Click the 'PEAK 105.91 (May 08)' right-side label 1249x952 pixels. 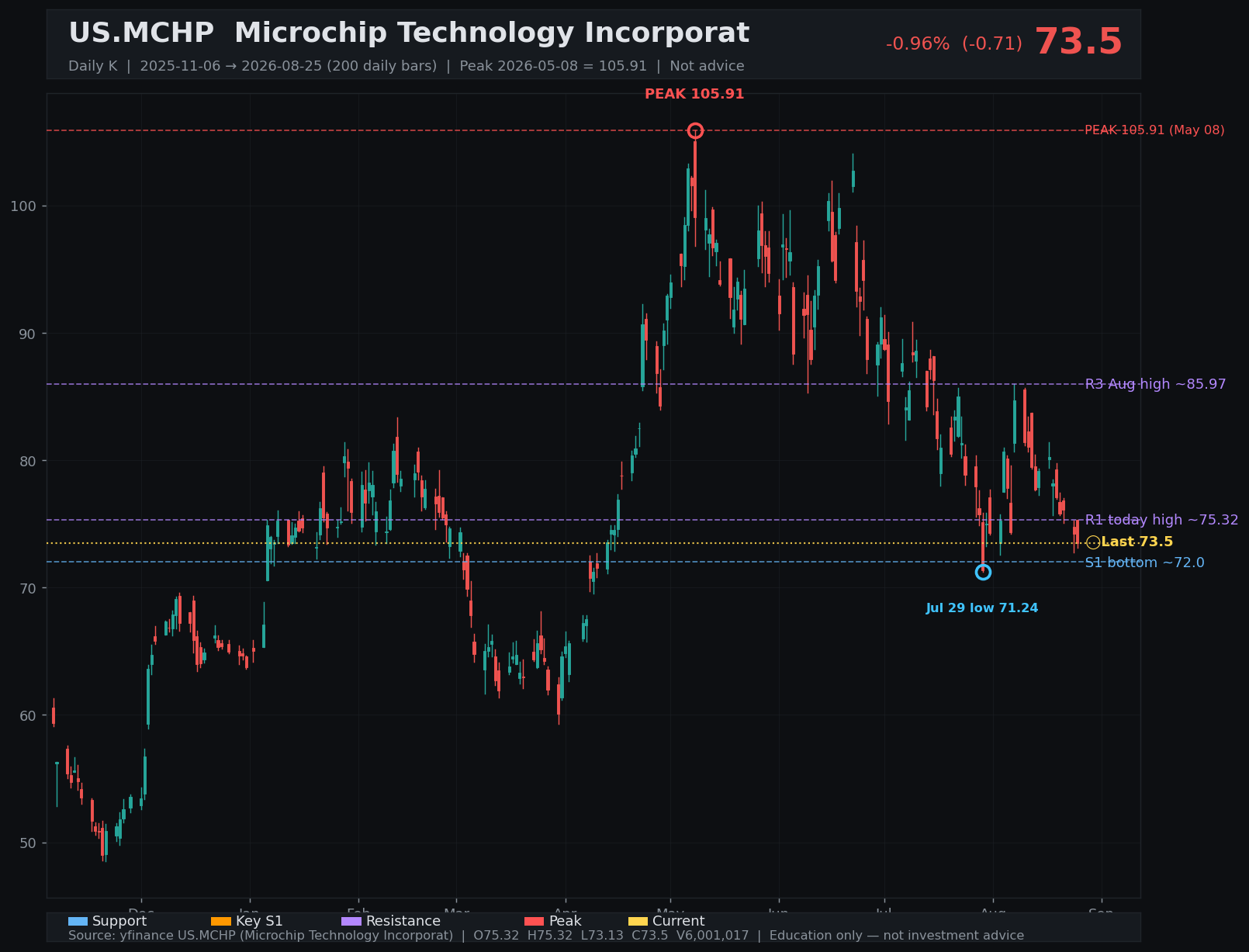point(1154,130)
